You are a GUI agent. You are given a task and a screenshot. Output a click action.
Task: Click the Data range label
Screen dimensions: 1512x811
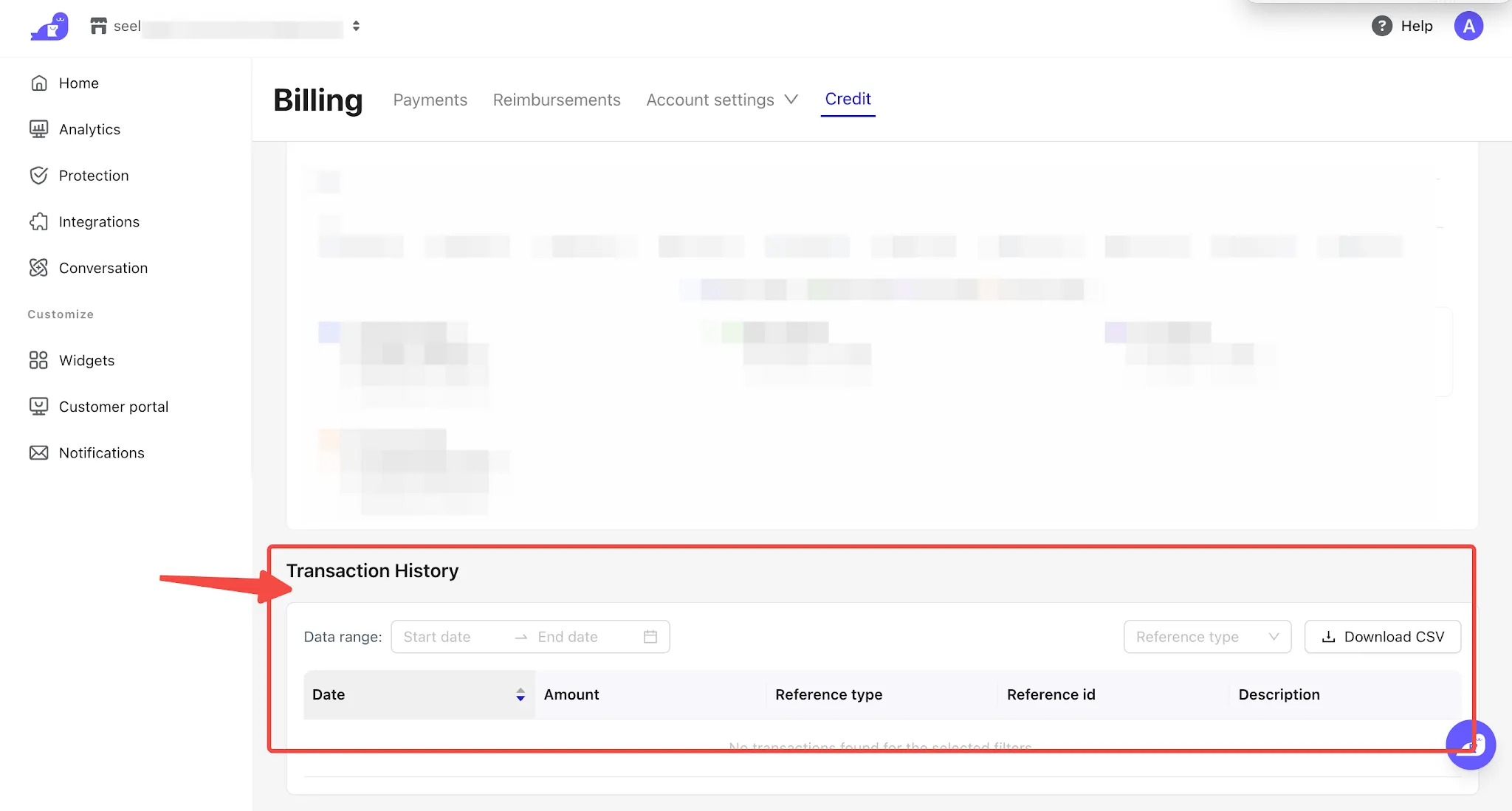pyautogui.click(x=343, y=637)
